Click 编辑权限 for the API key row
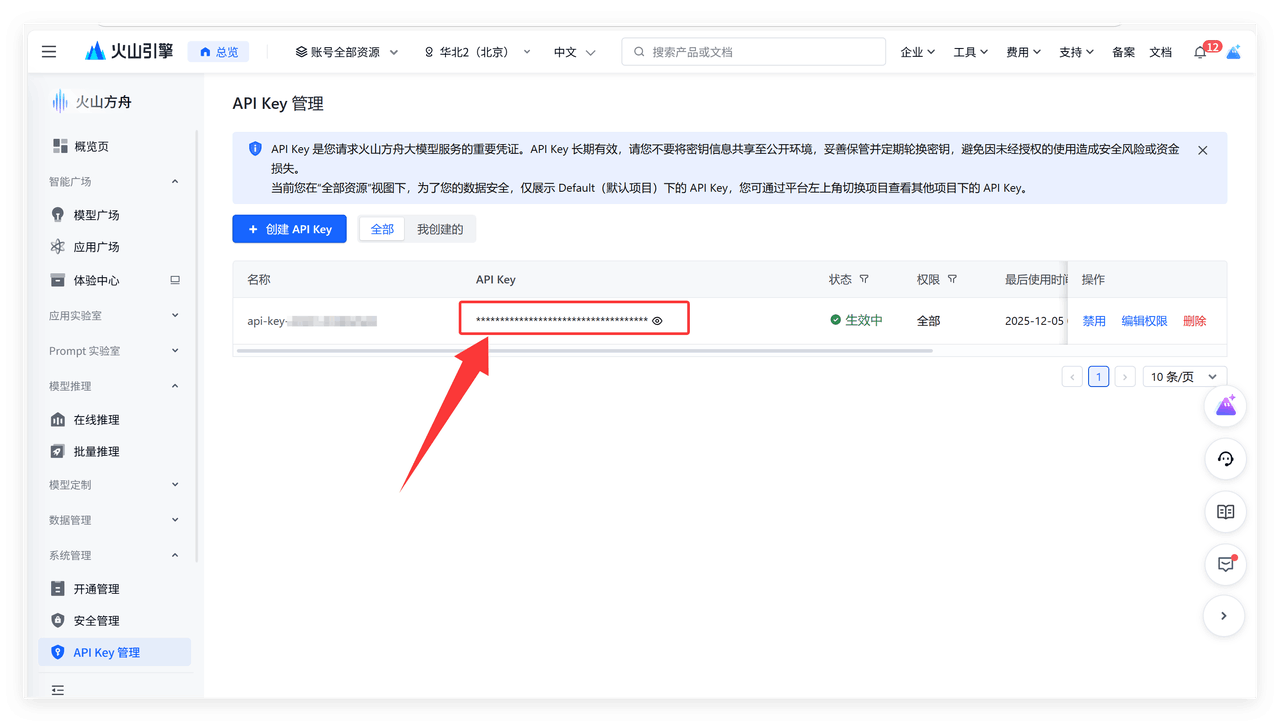The image size is (1280, 722). pos(1145,321)
